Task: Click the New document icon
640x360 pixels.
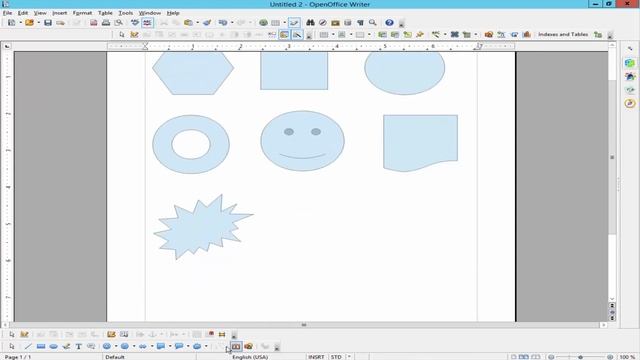Action: tap(11, 23)
